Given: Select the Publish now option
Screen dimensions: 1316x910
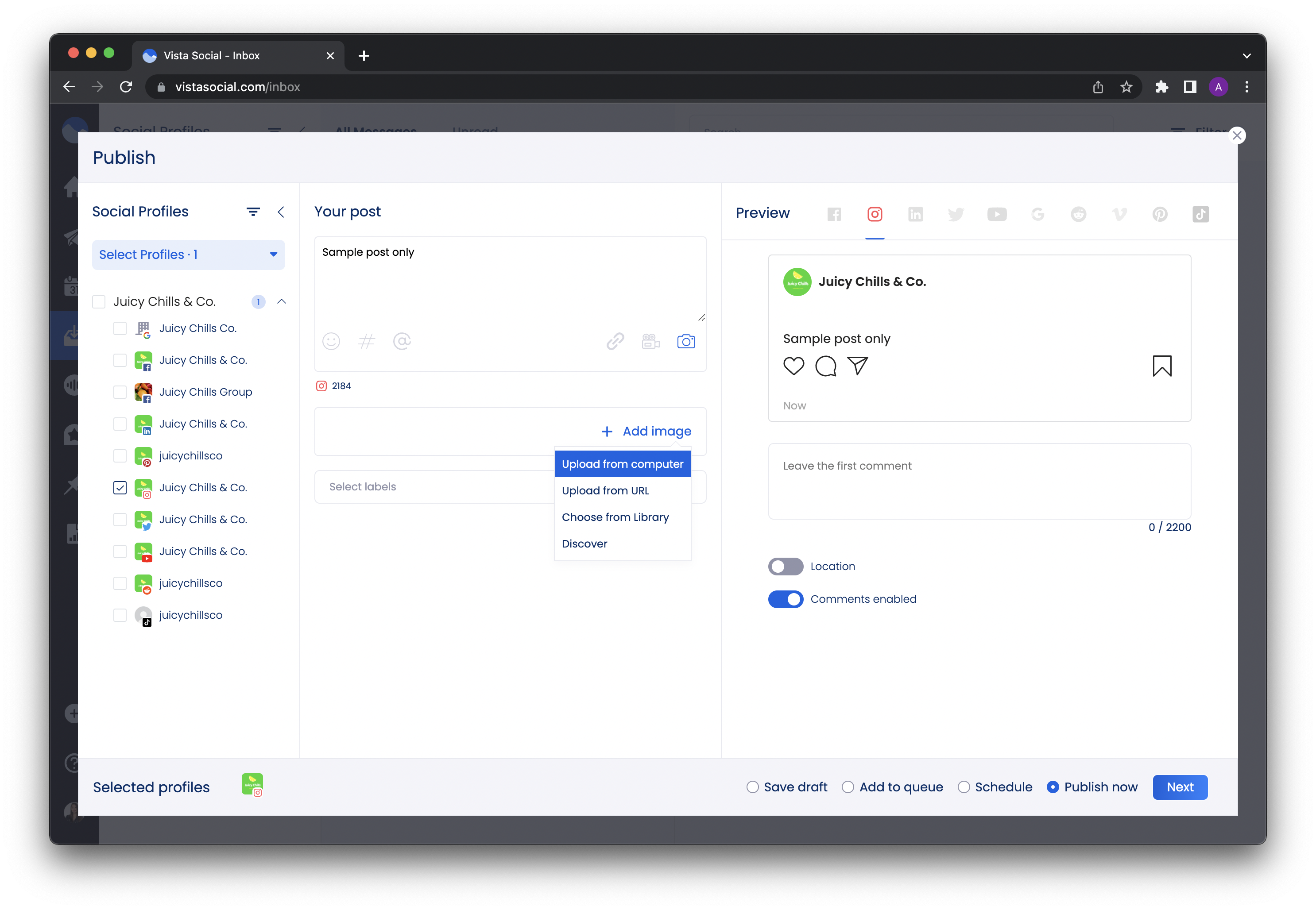Looking at the screenshot, I should [1053, 787].
